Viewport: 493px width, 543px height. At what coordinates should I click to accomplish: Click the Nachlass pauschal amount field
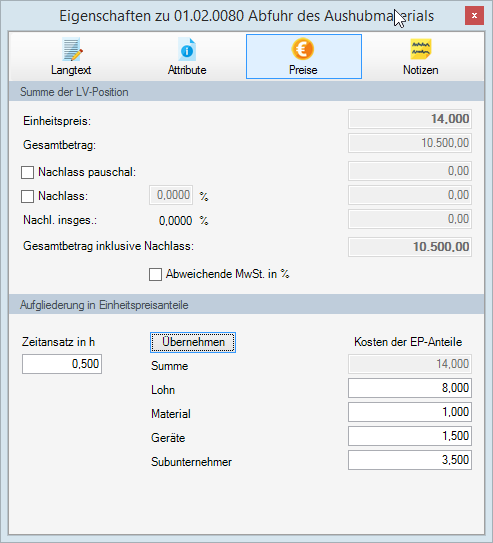[x=410, y=171]
